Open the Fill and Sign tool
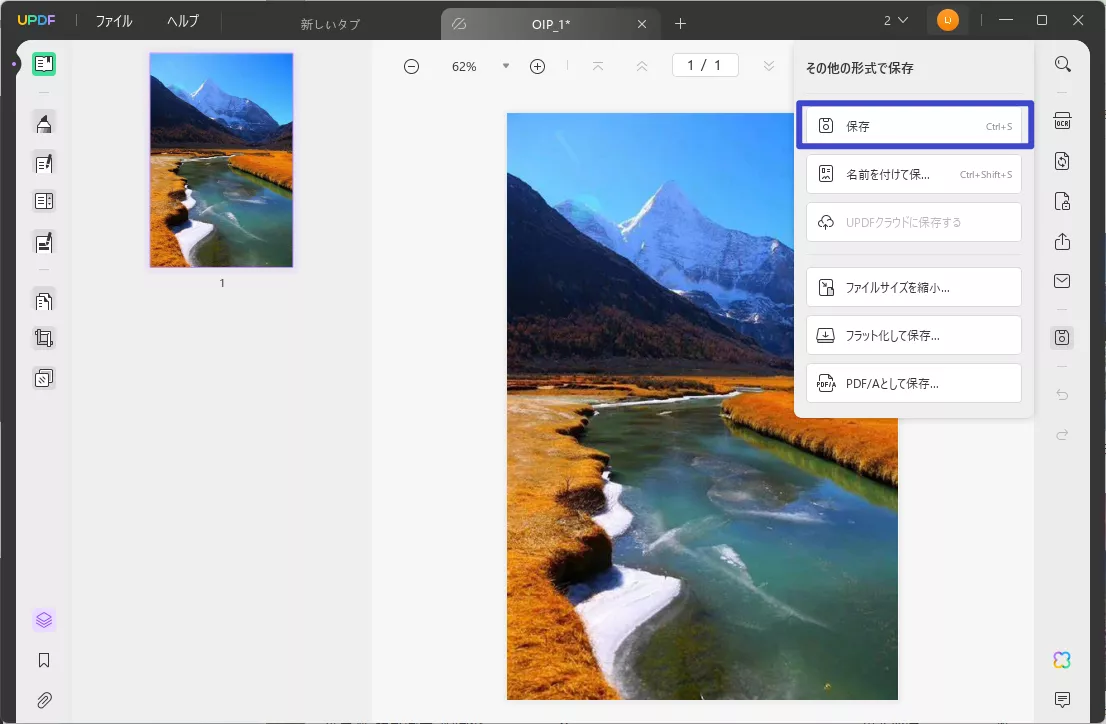The width and height of the screenshot is (1106, 724). click(44, 243)
